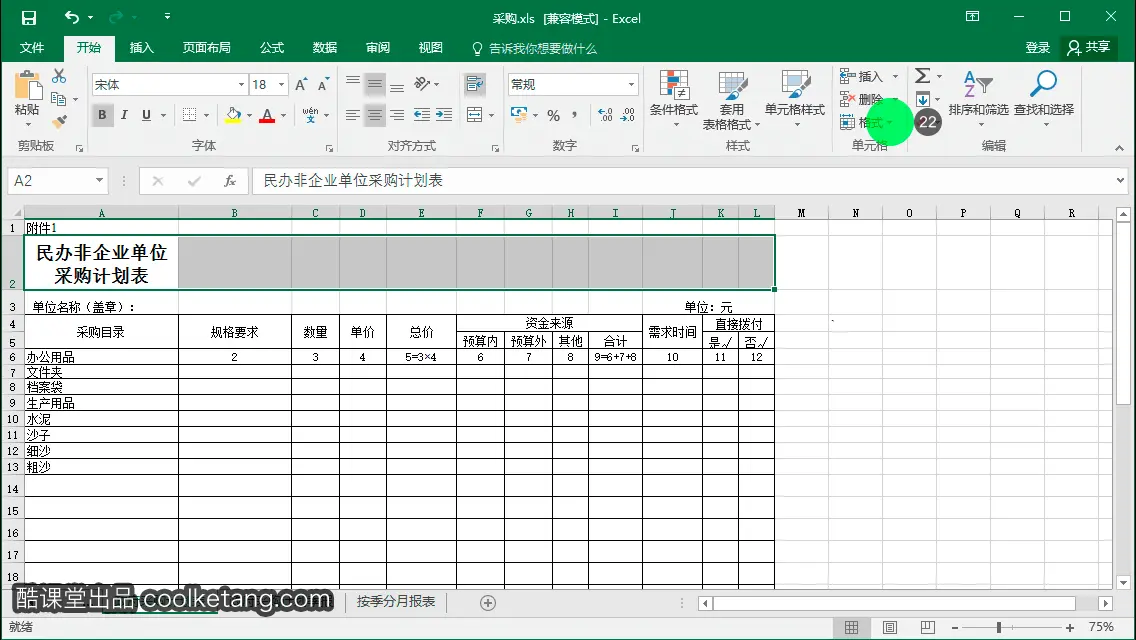Screen dimensions: 1136x640
Task: Toggle align text left
Action: tap(353, 115)
